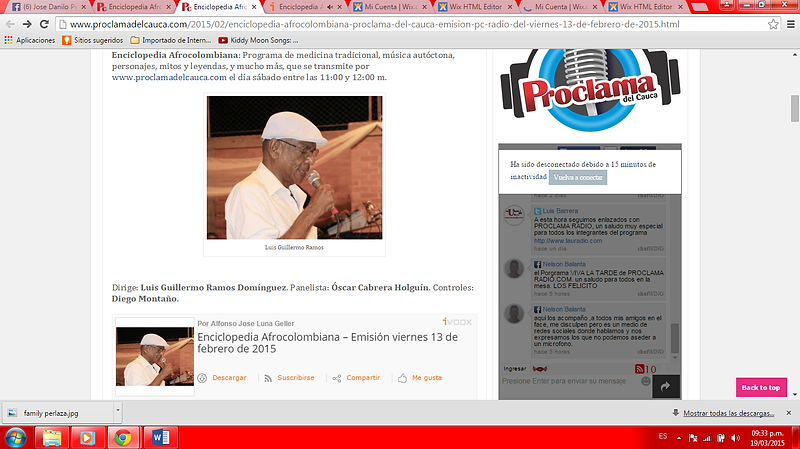Image resolution: width=800 pixels, height=449 pixels.
Task: Open Microsoft Word from the taskbar
Action: click(x=161, y=438)
